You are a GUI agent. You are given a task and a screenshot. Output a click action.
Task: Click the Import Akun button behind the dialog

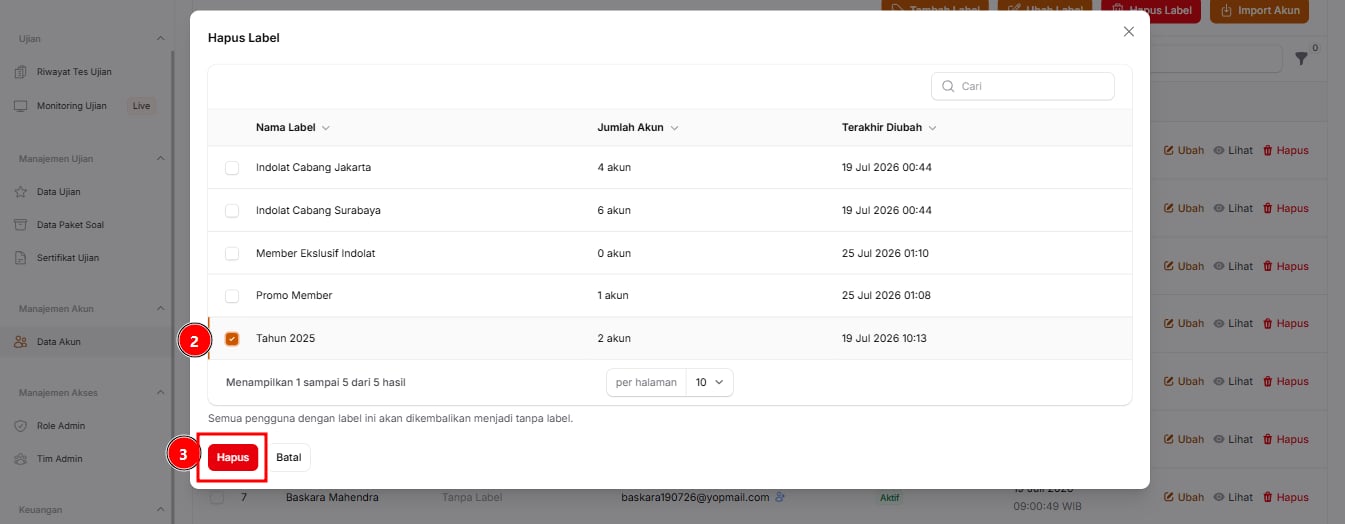(x=1259, y=11)
